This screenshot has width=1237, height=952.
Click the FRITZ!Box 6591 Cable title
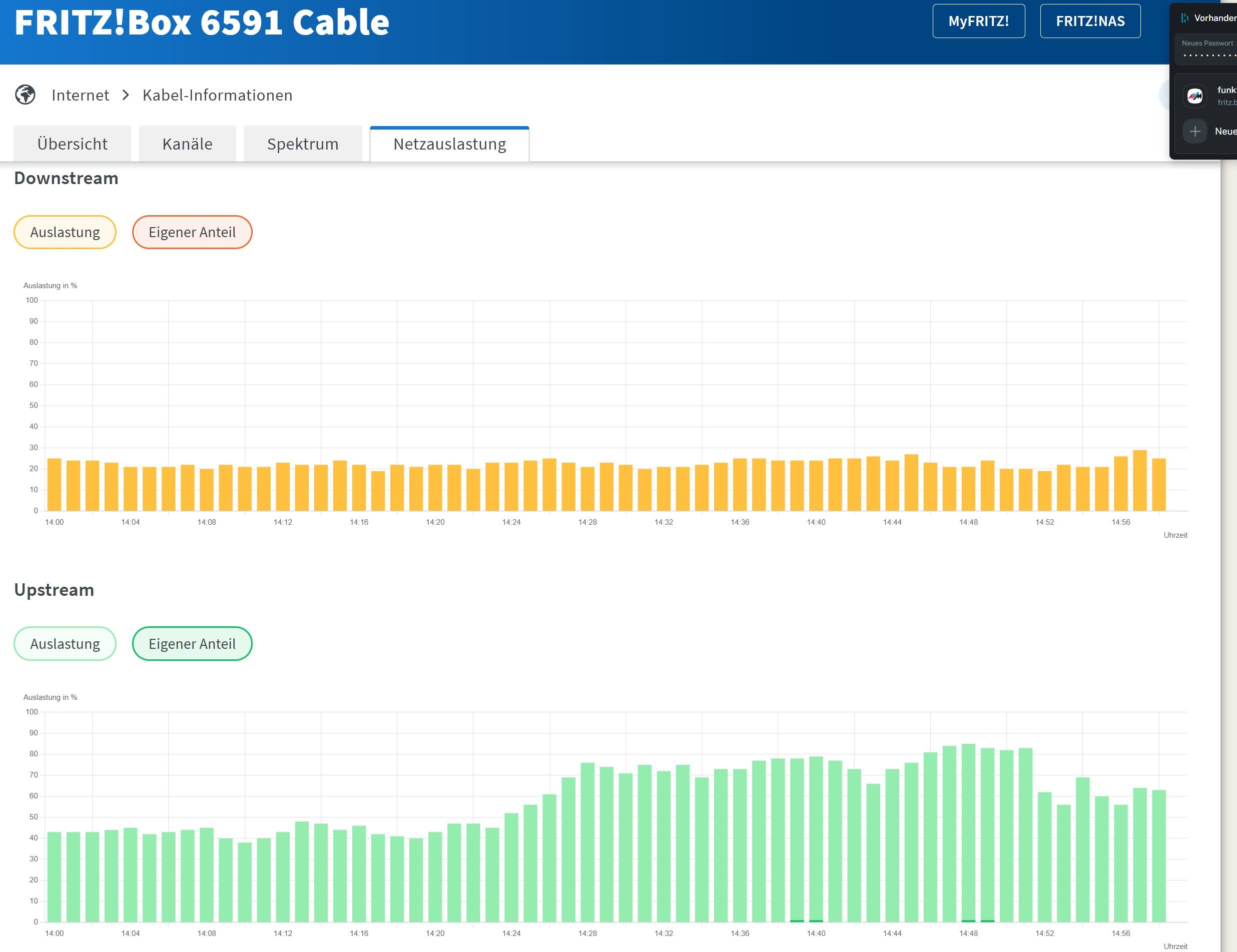pos(202,23)
